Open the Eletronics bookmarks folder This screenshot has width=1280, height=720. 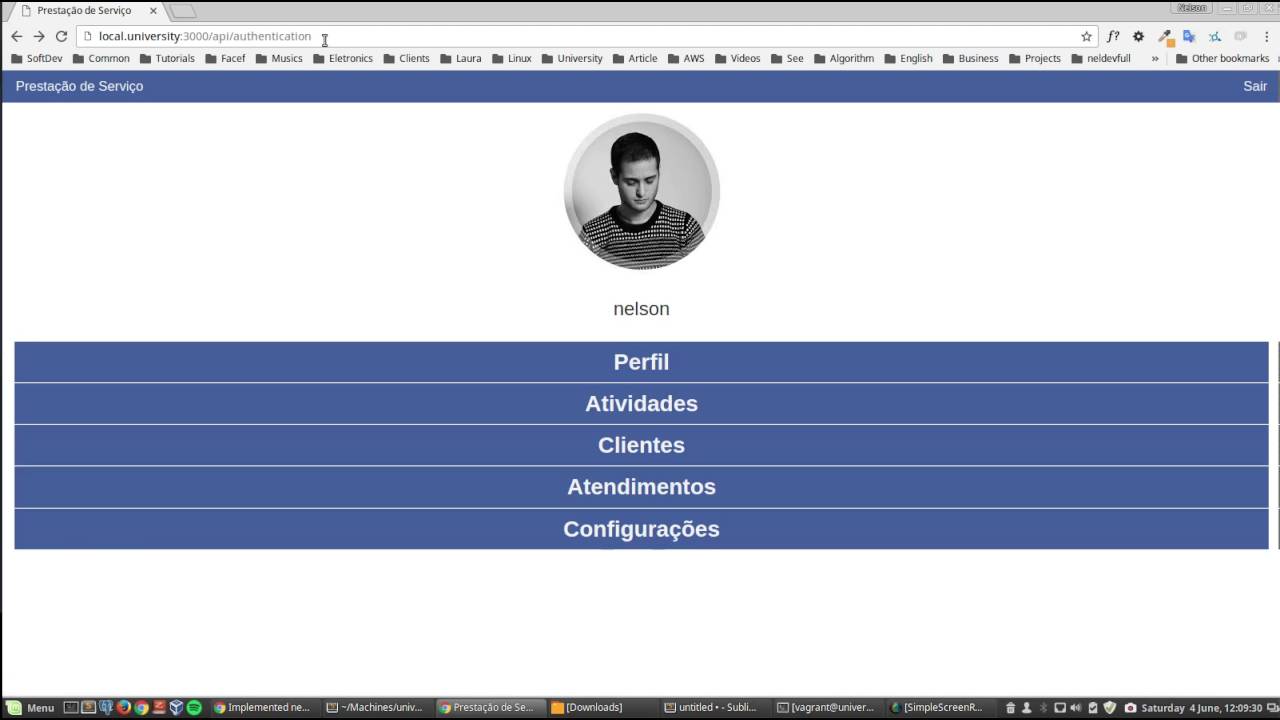tap(343, 58)
